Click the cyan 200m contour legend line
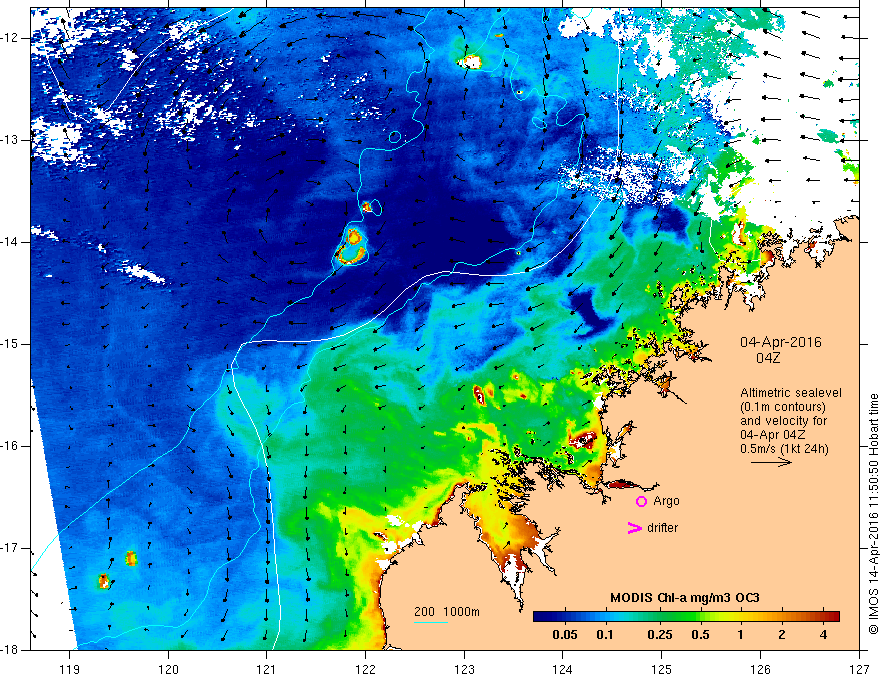The width and height of the screenshot is (880, 680). [431, 622]
